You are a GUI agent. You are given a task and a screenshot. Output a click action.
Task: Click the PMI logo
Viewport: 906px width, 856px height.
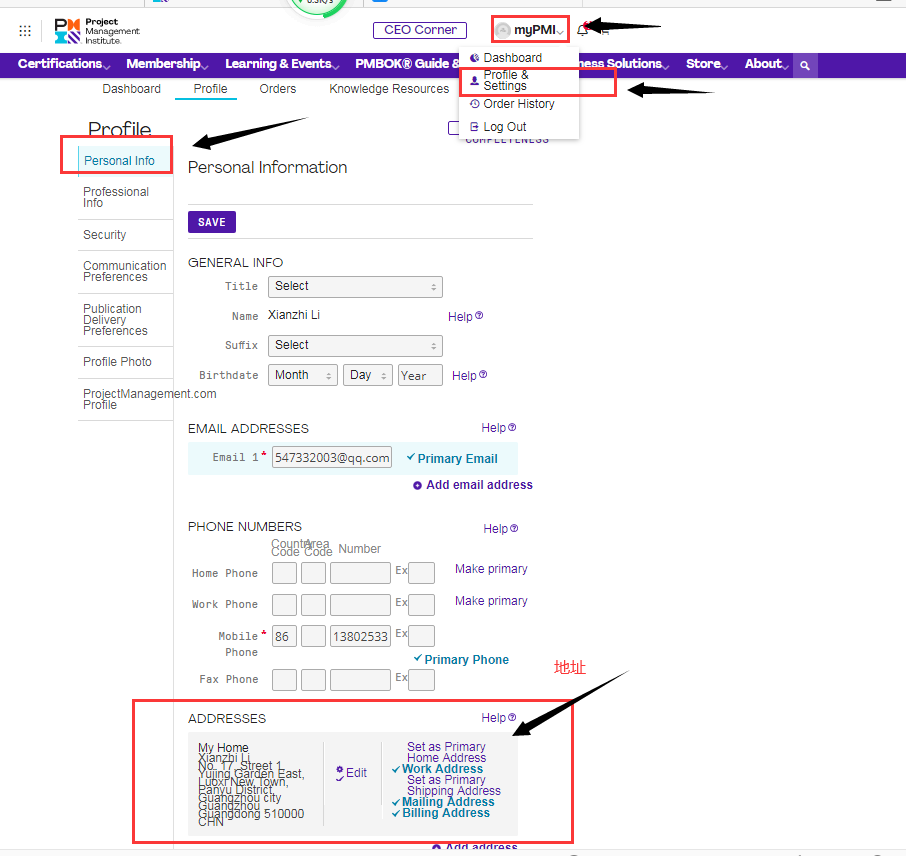[97, 31]
